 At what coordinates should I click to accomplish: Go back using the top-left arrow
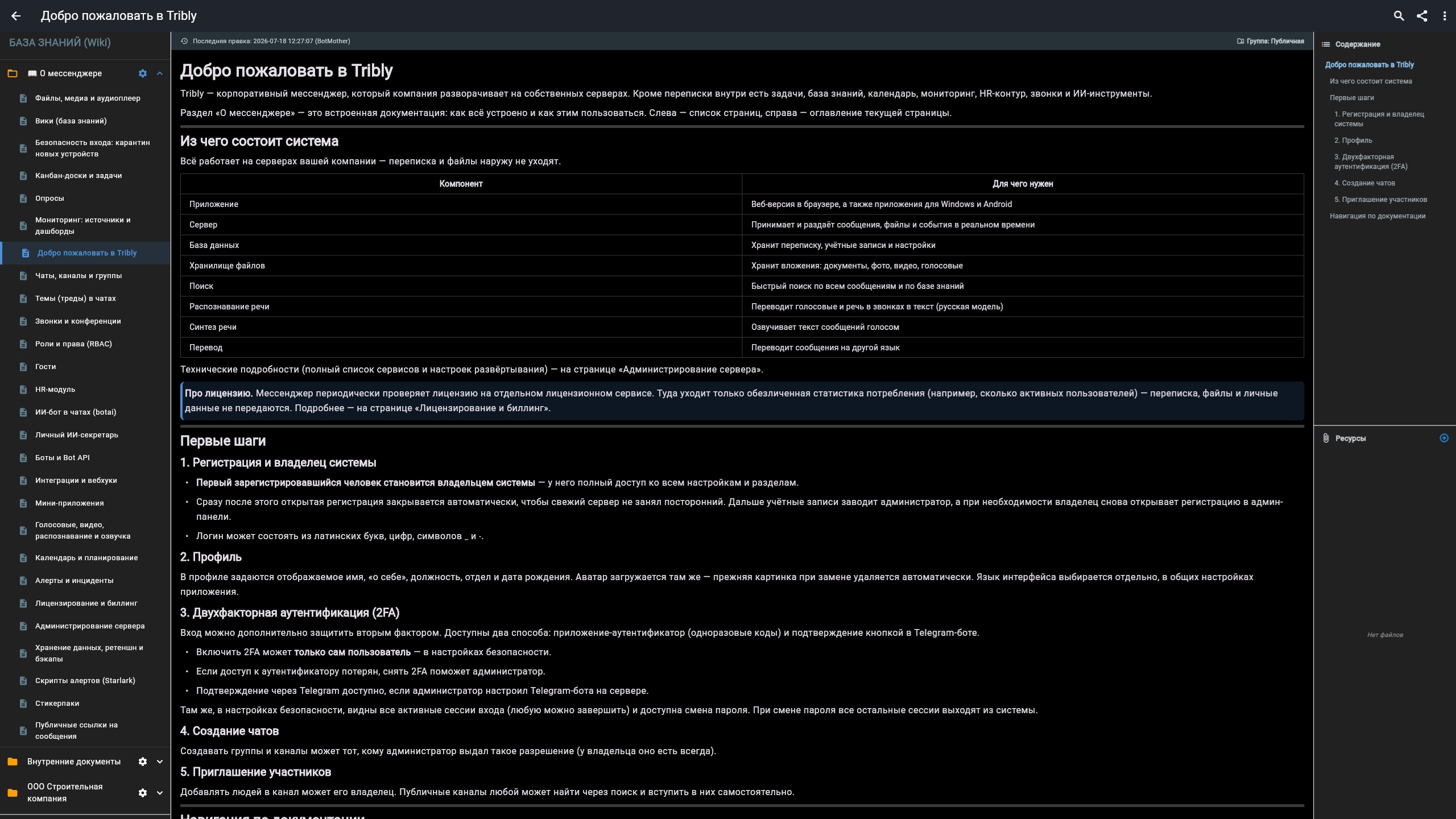pyautogui.click(x=16, y=16)
